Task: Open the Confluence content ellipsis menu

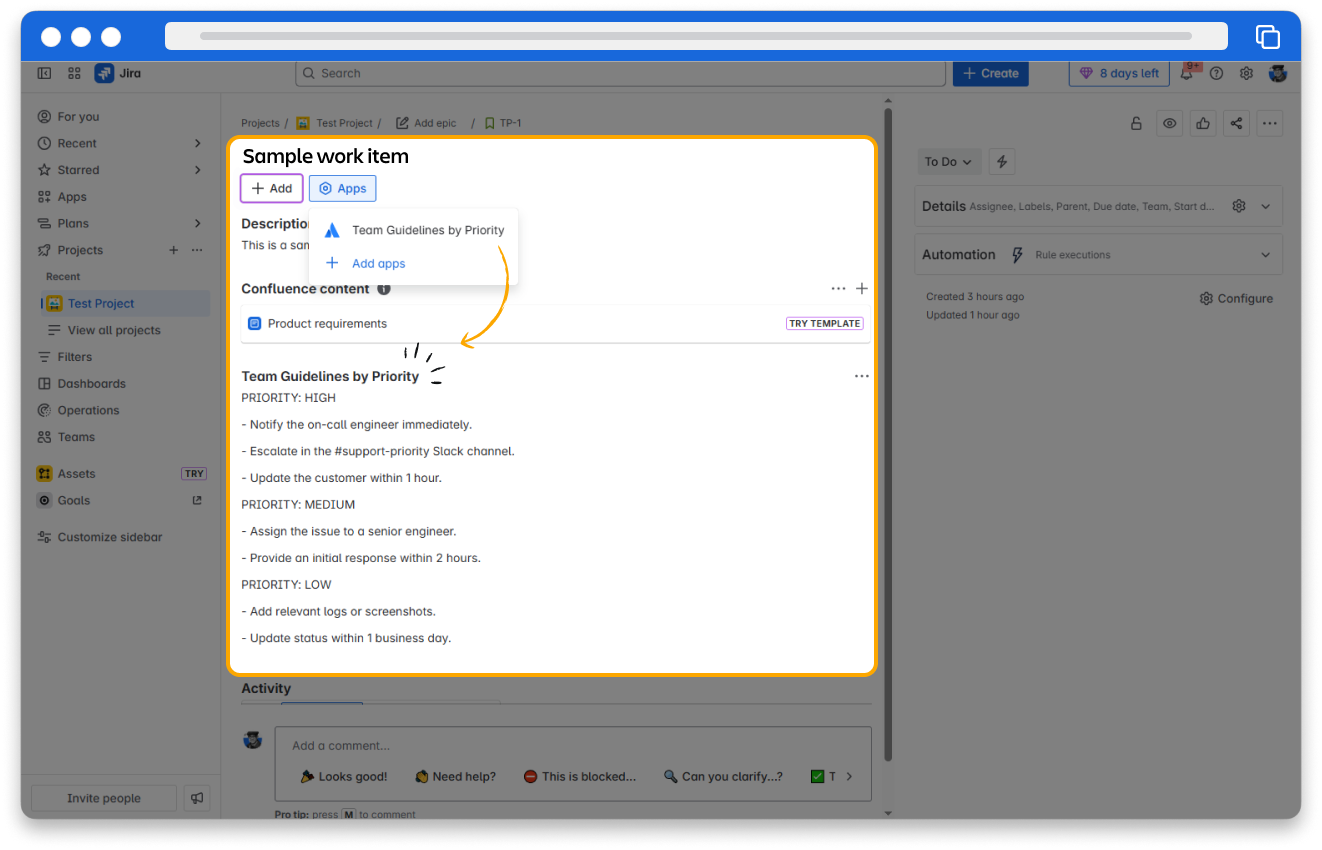Action: [838, 288]
